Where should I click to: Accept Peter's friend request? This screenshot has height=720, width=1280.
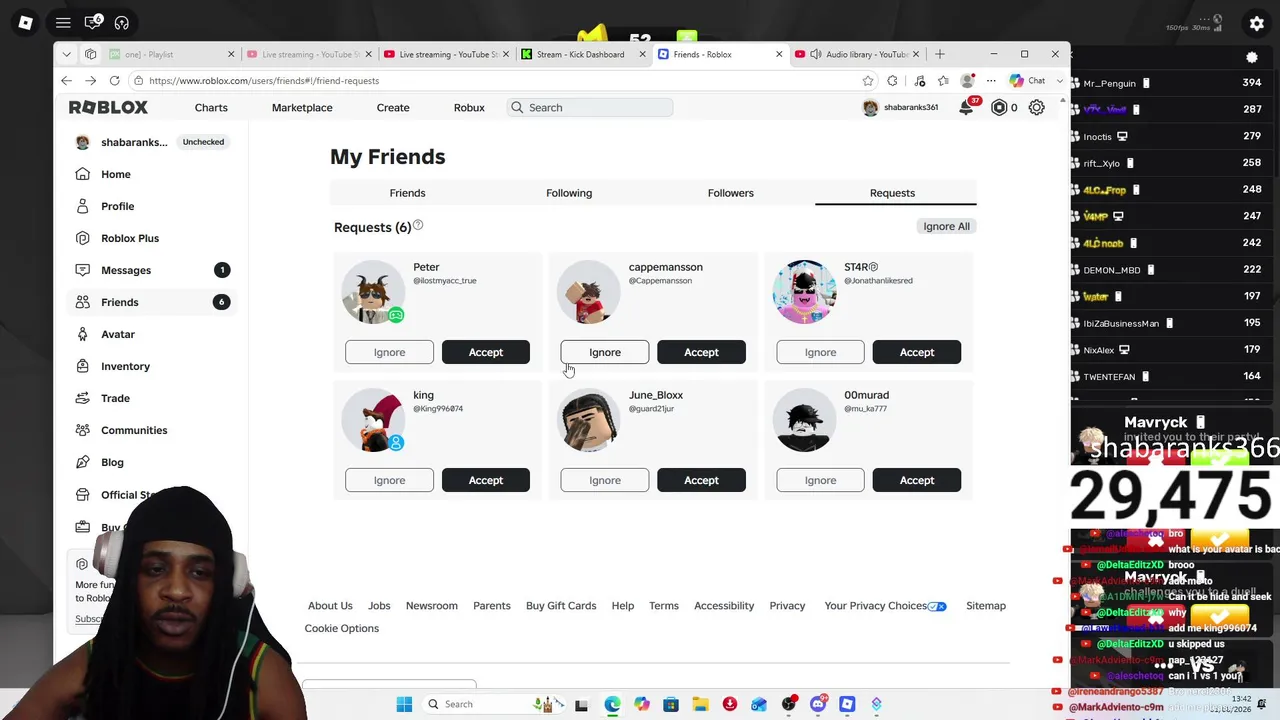coord(486,352)
